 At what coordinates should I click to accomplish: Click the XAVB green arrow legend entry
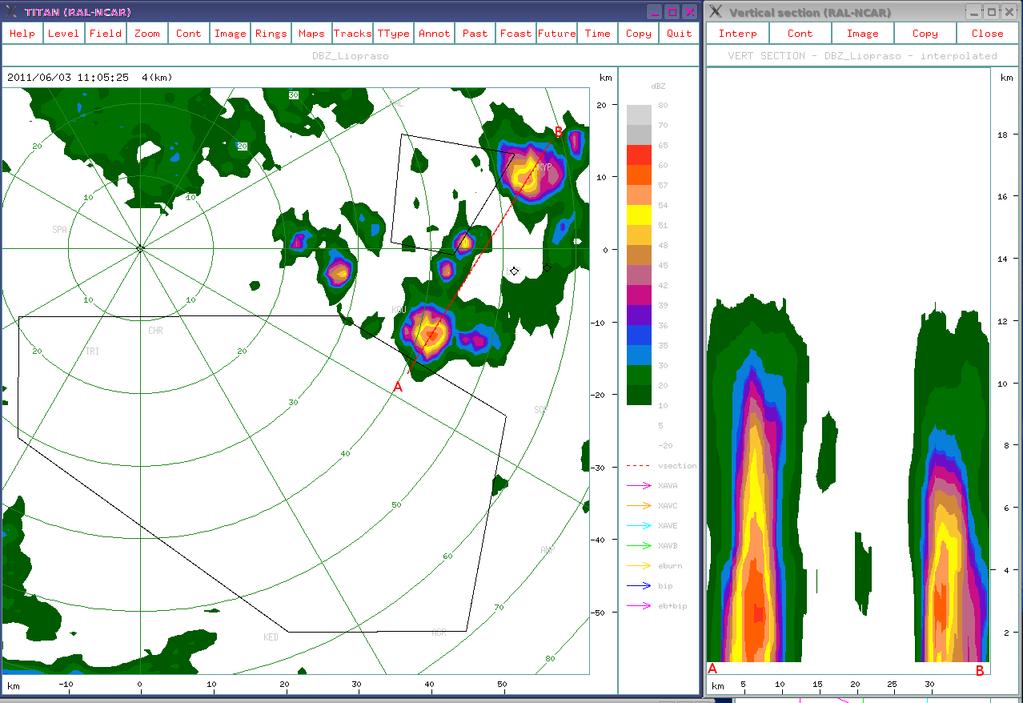652,545
